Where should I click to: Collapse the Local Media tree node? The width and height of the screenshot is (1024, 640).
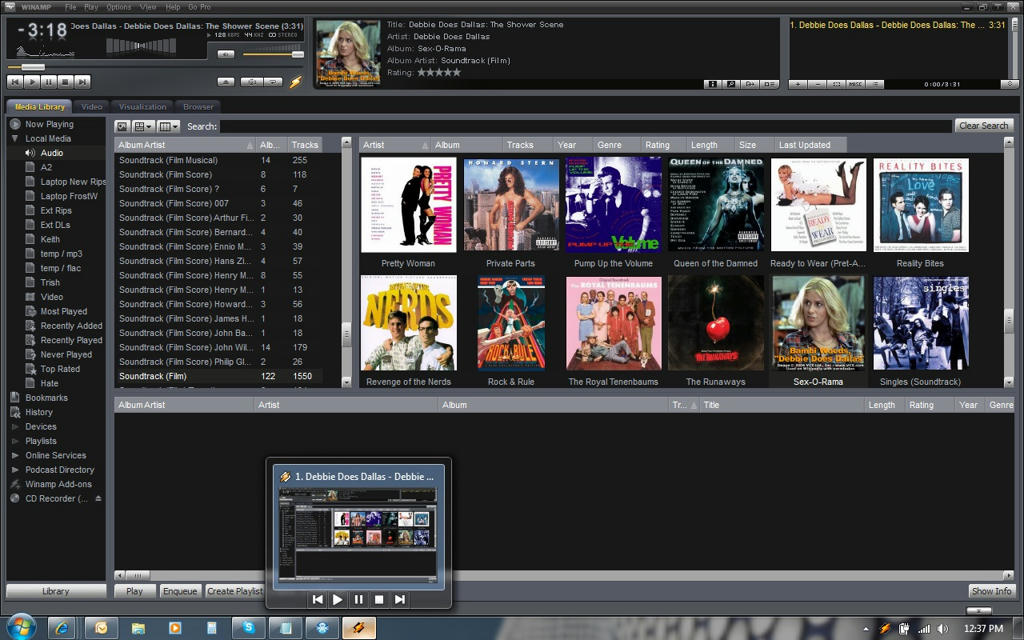(x=14, y=138)
